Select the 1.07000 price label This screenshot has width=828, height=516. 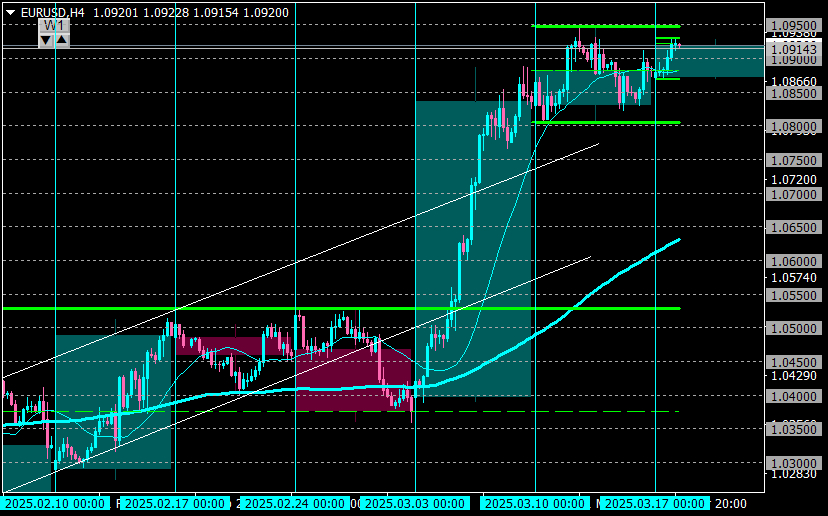click(x=794, y=194)
